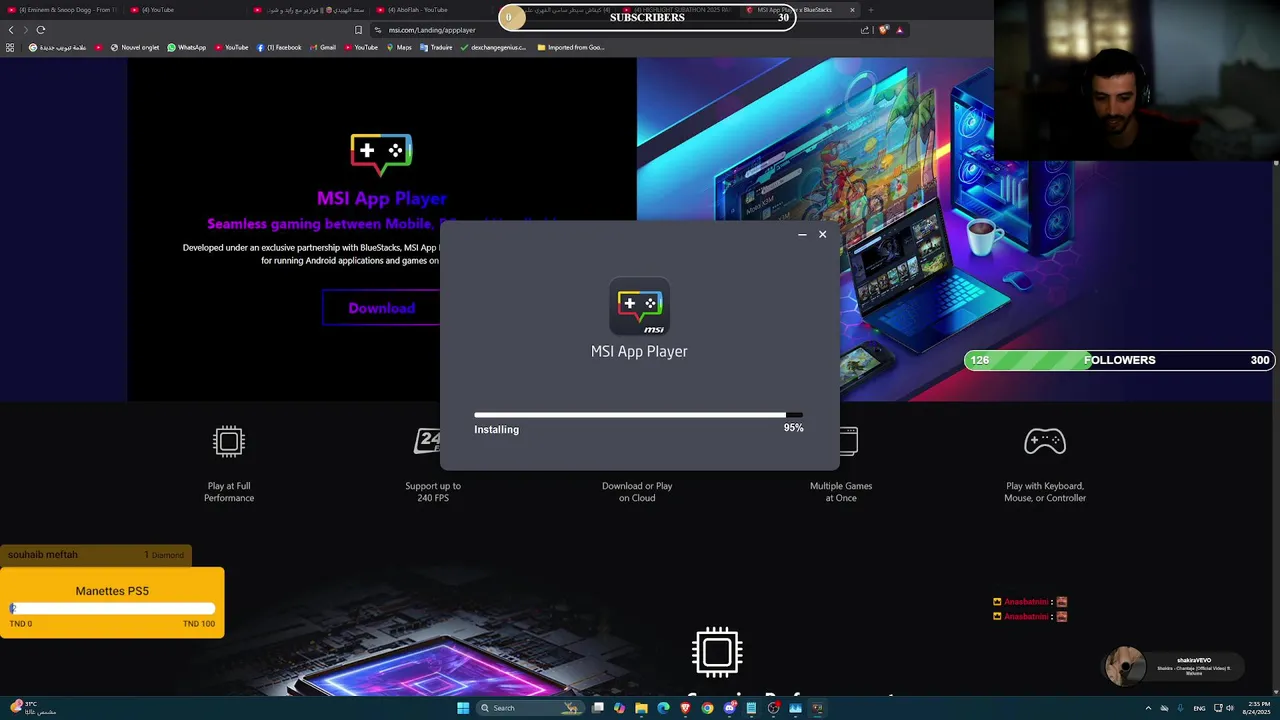Click the large chip icon near page bottom
This screenshot has width=1280, height=720.
click(x=717, y=652)
